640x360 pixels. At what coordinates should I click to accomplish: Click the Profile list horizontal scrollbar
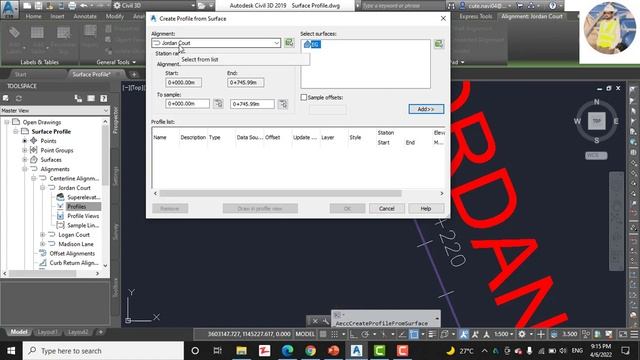(280, 193)
